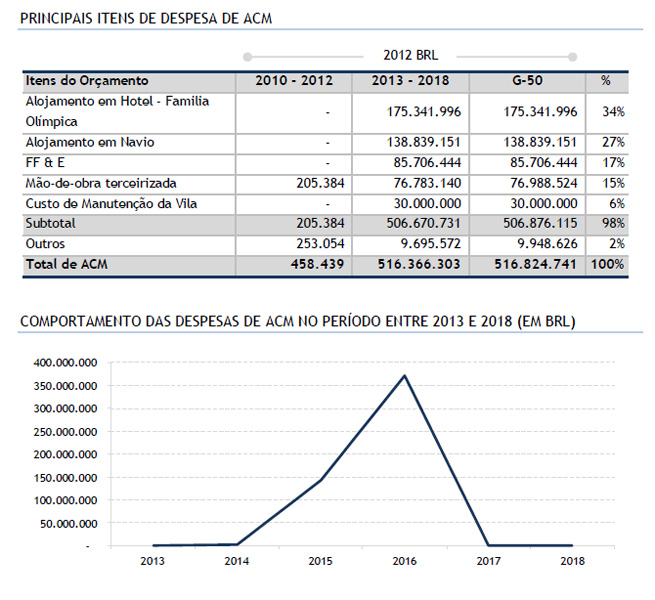Click the 2017 x-axis label

click(488, 561)
